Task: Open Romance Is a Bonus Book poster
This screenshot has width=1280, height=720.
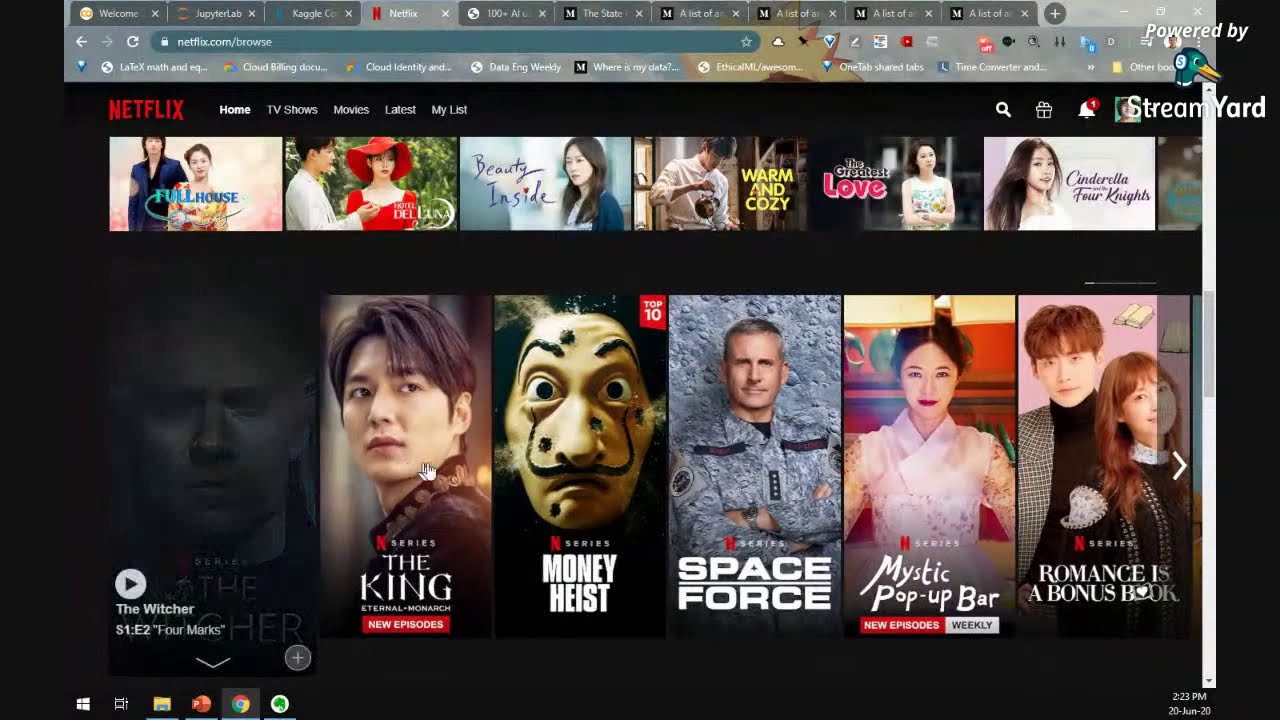Action: click(x=1104, y=466)
